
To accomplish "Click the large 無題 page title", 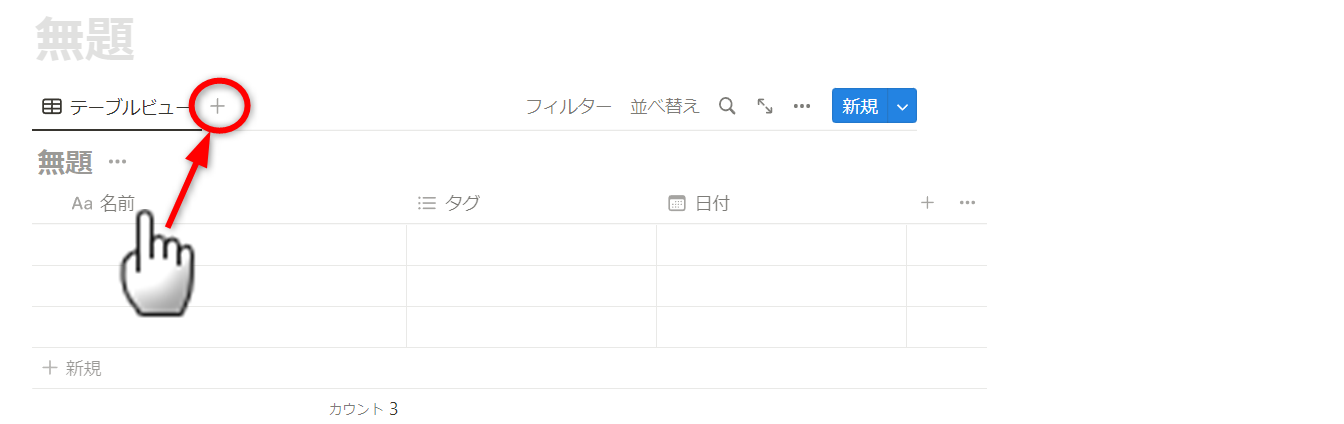I will pyautogui.click(x=85, y=40).
